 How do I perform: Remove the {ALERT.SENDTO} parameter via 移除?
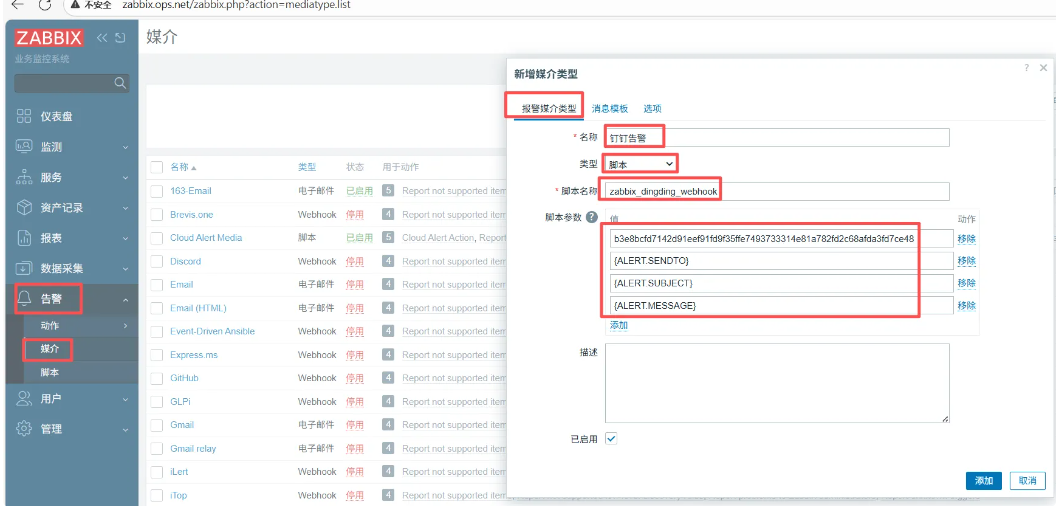pos(966,261)
